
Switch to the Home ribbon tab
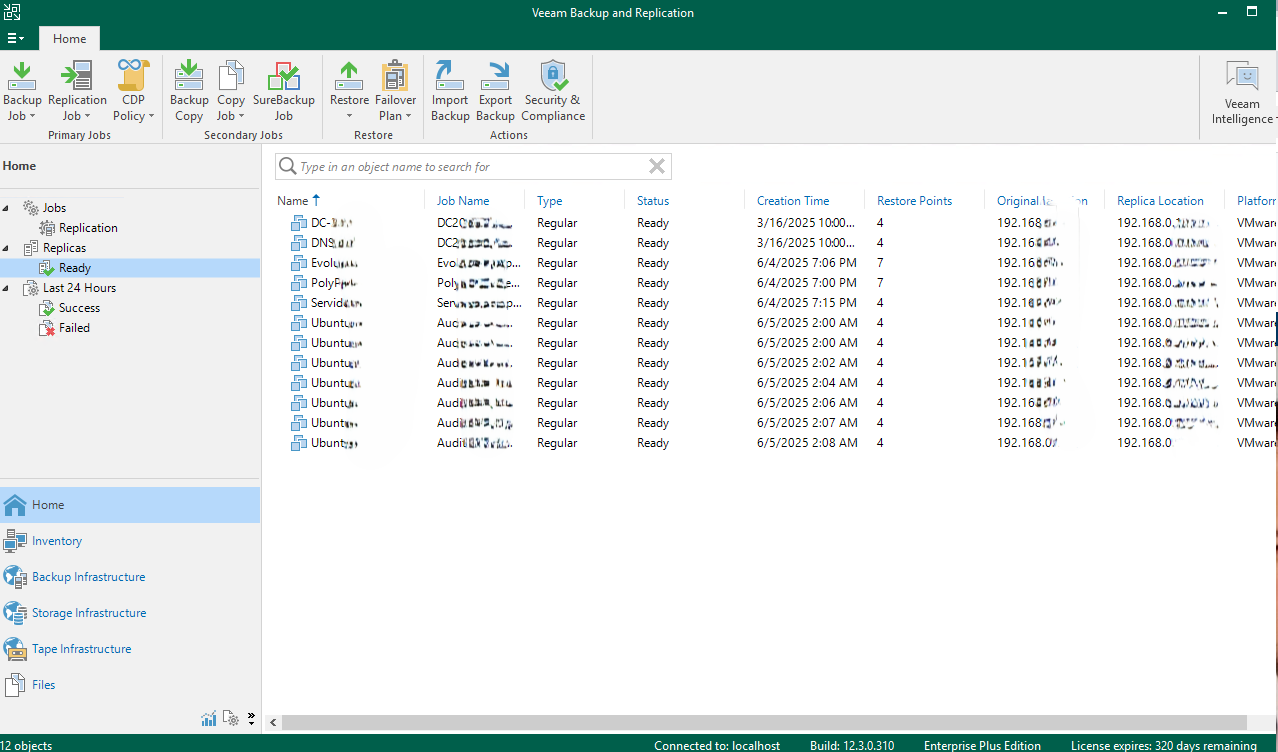tap(69, 39)
